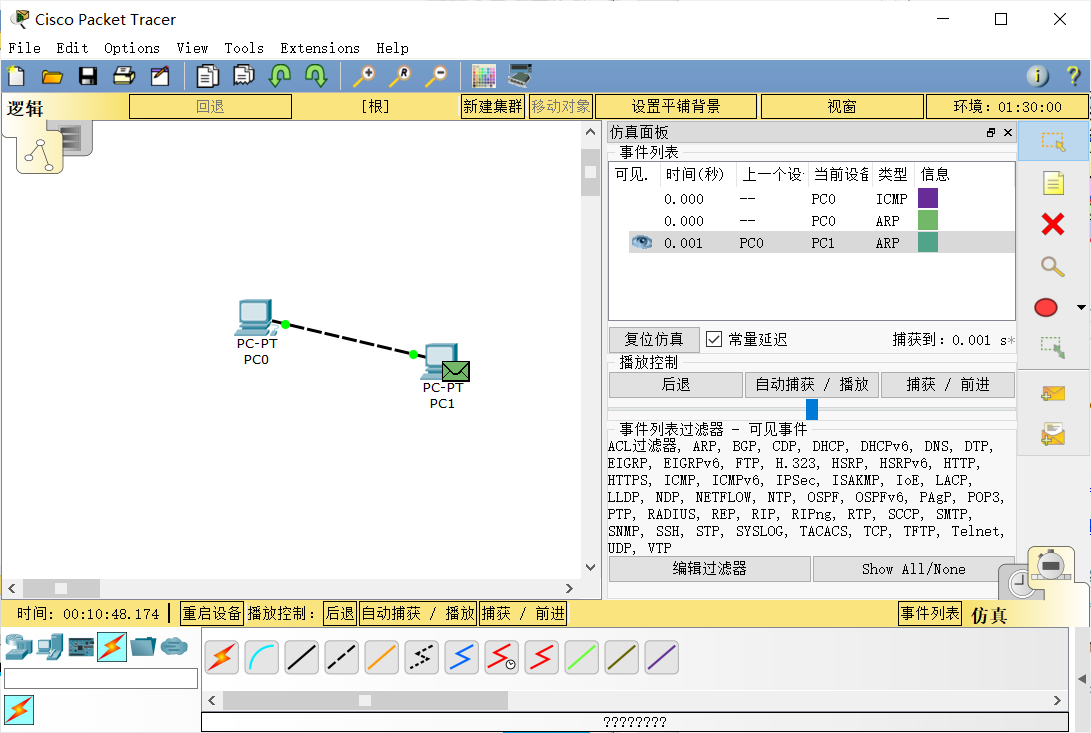The height and width of the screenshot is (733, 1091).
Task: Open the Options menu
Action: (132, 48)
